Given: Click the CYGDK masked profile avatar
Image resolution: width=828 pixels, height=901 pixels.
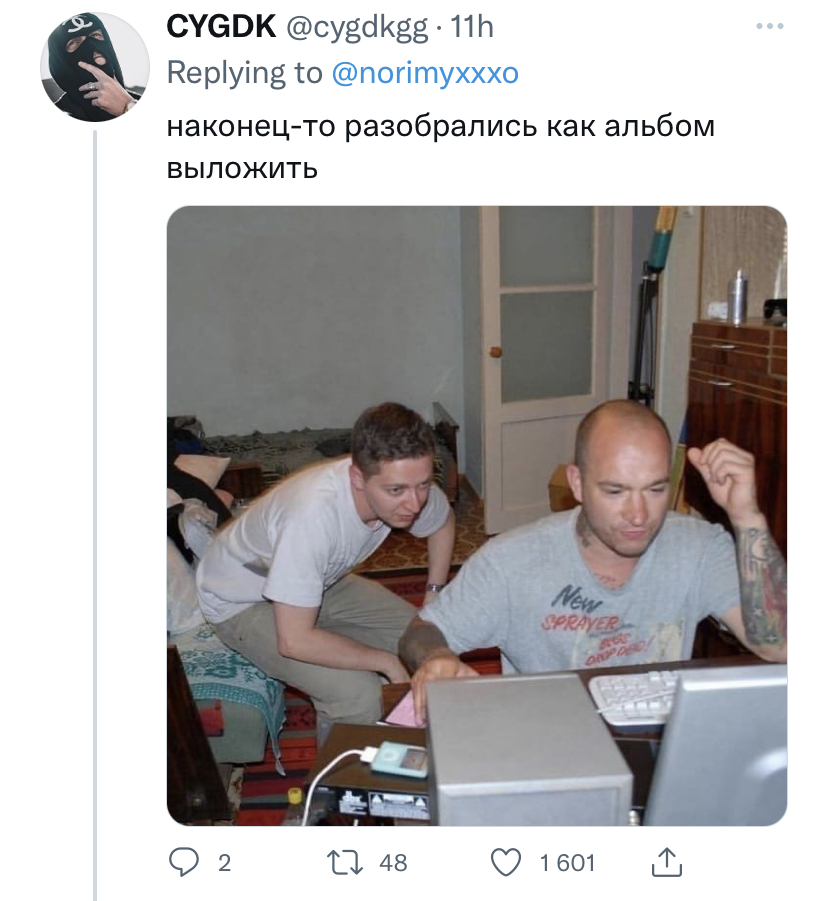Looking at the screenshot, I should tap(94, 67).
